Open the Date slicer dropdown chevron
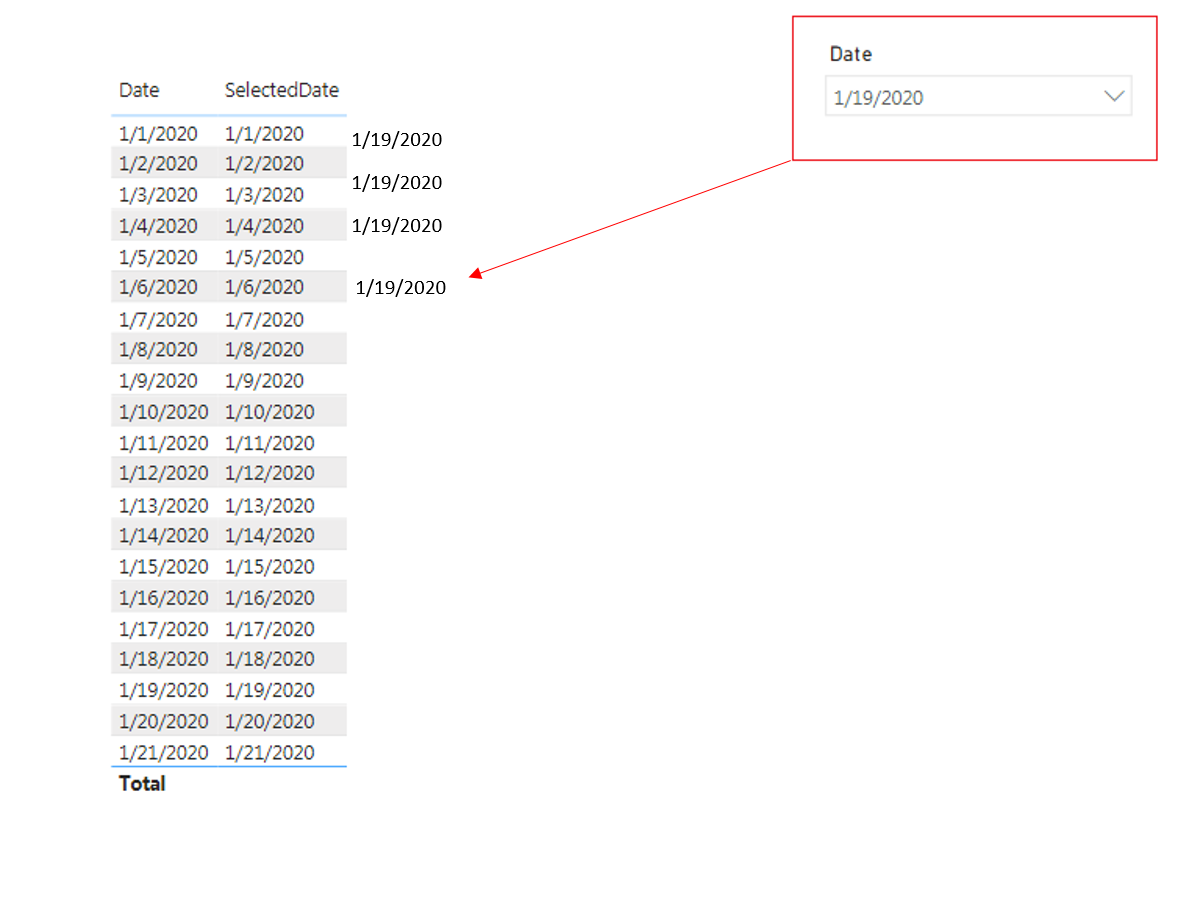Image resolution: width=1178 pixels, height=897 pixels. (1114, 96)
